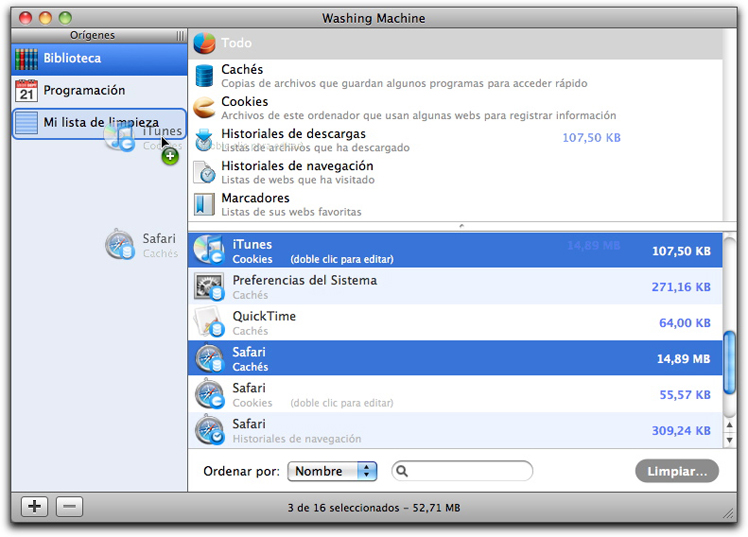Click the Mi lista de limpieza list icon

pos(26,123)
